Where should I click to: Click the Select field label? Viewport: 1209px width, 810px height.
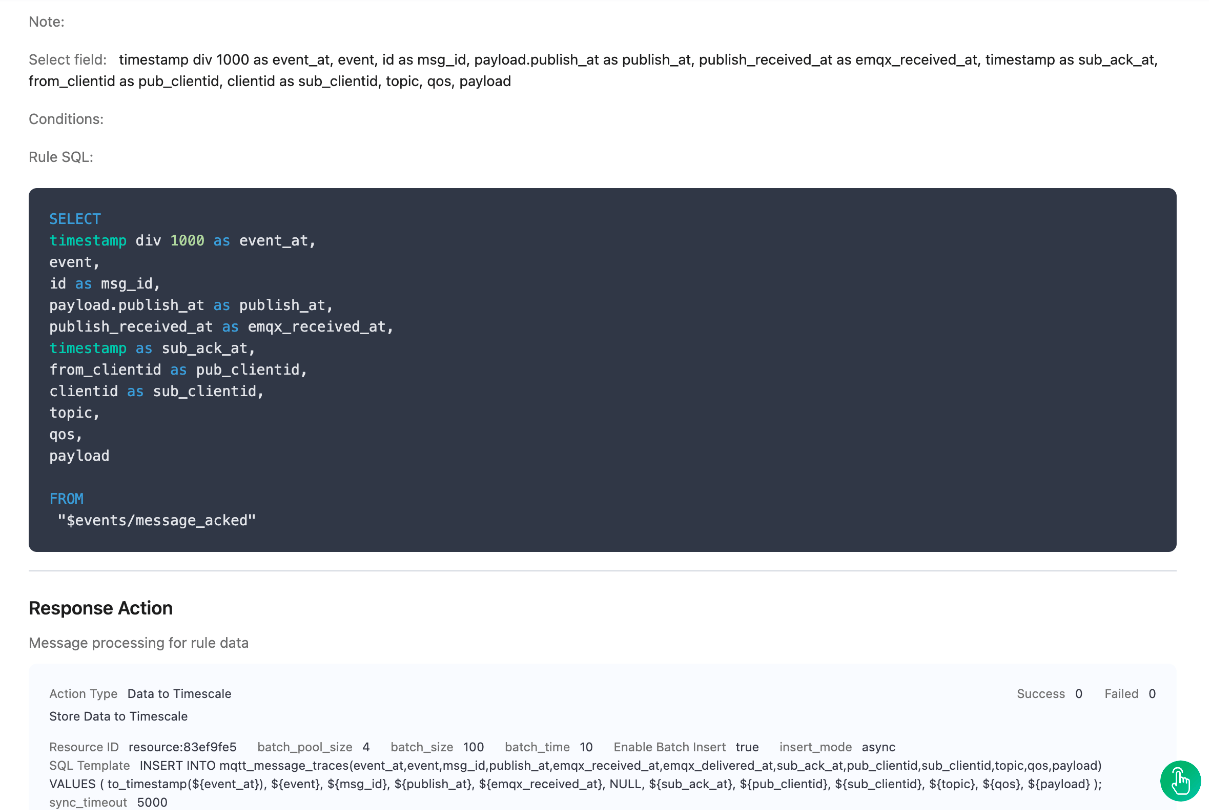pyautogui.click(x=68, y=60)
